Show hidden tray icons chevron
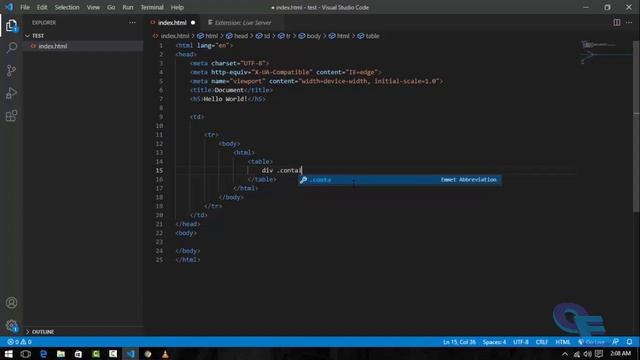 click(565, 354)
